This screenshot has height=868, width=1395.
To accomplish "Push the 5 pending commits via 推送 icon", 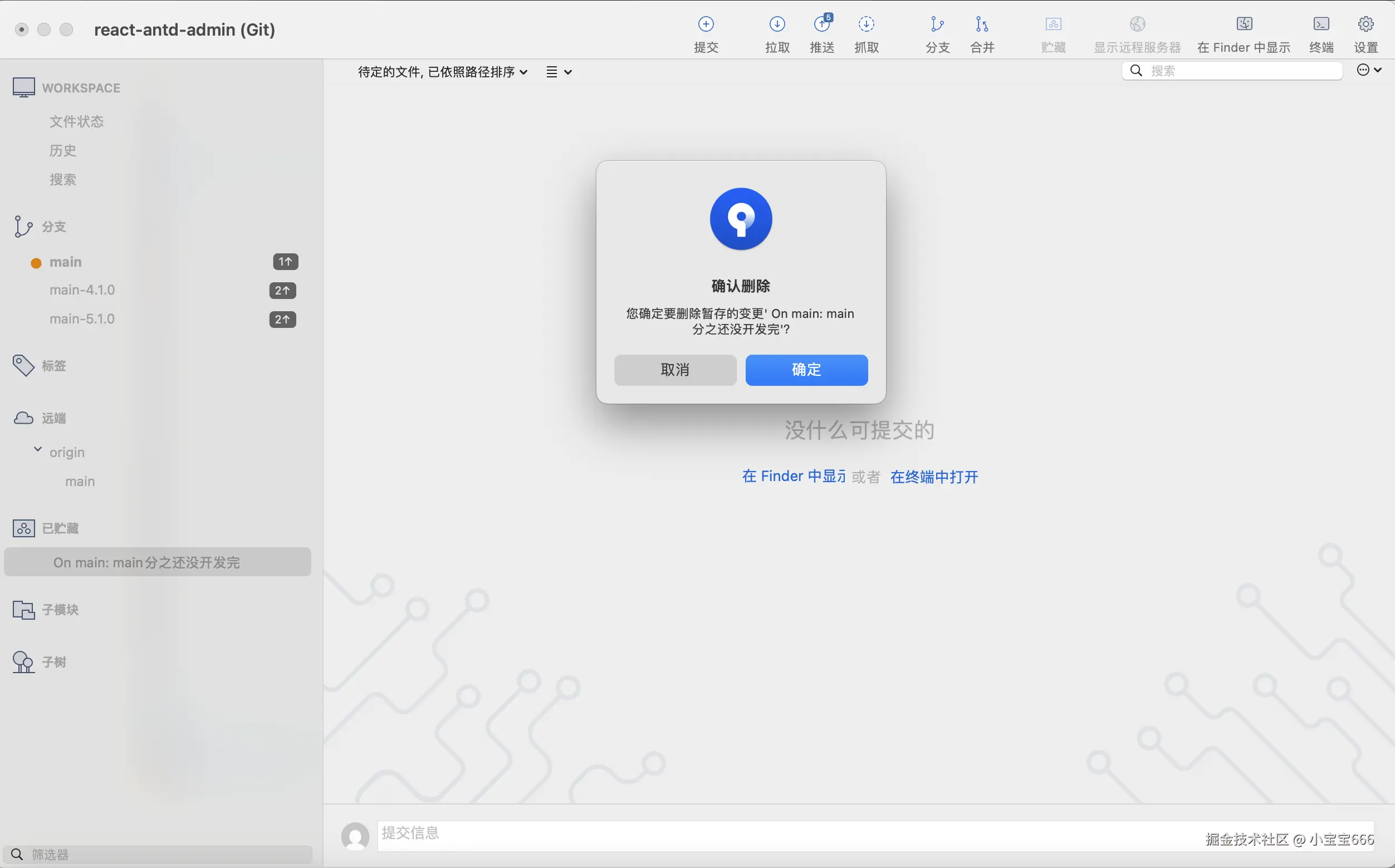I will (821, 33).
